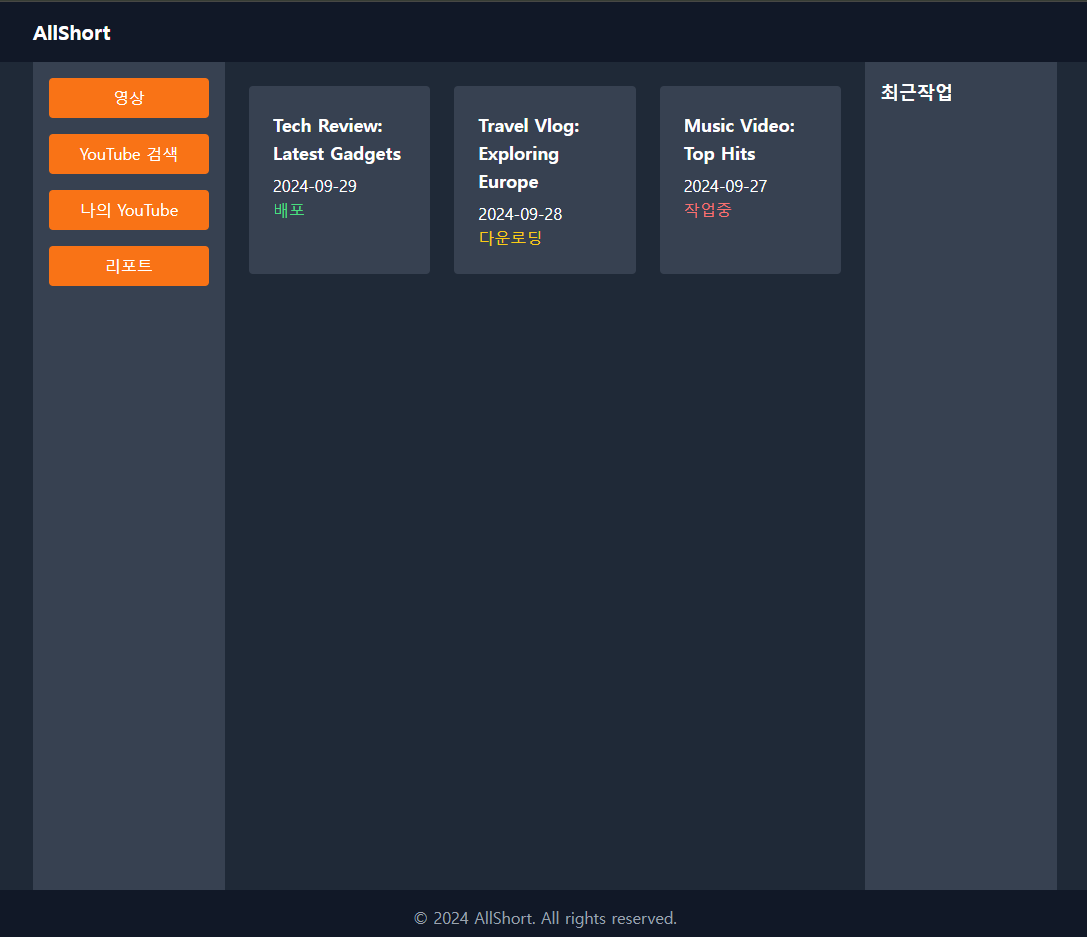The height and width of the screenshot is (937, 1087).
Task: Click the AllShort logo in the header
Action: coord(71,32)
